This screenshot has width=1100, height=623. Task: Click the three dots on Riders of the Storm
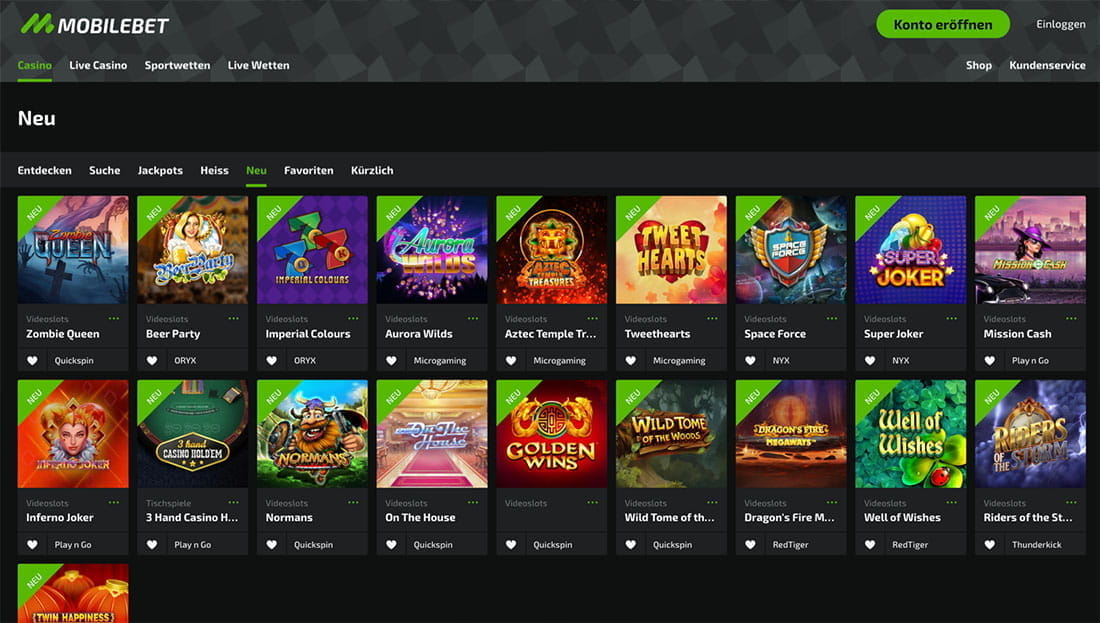coord(1071,502)
